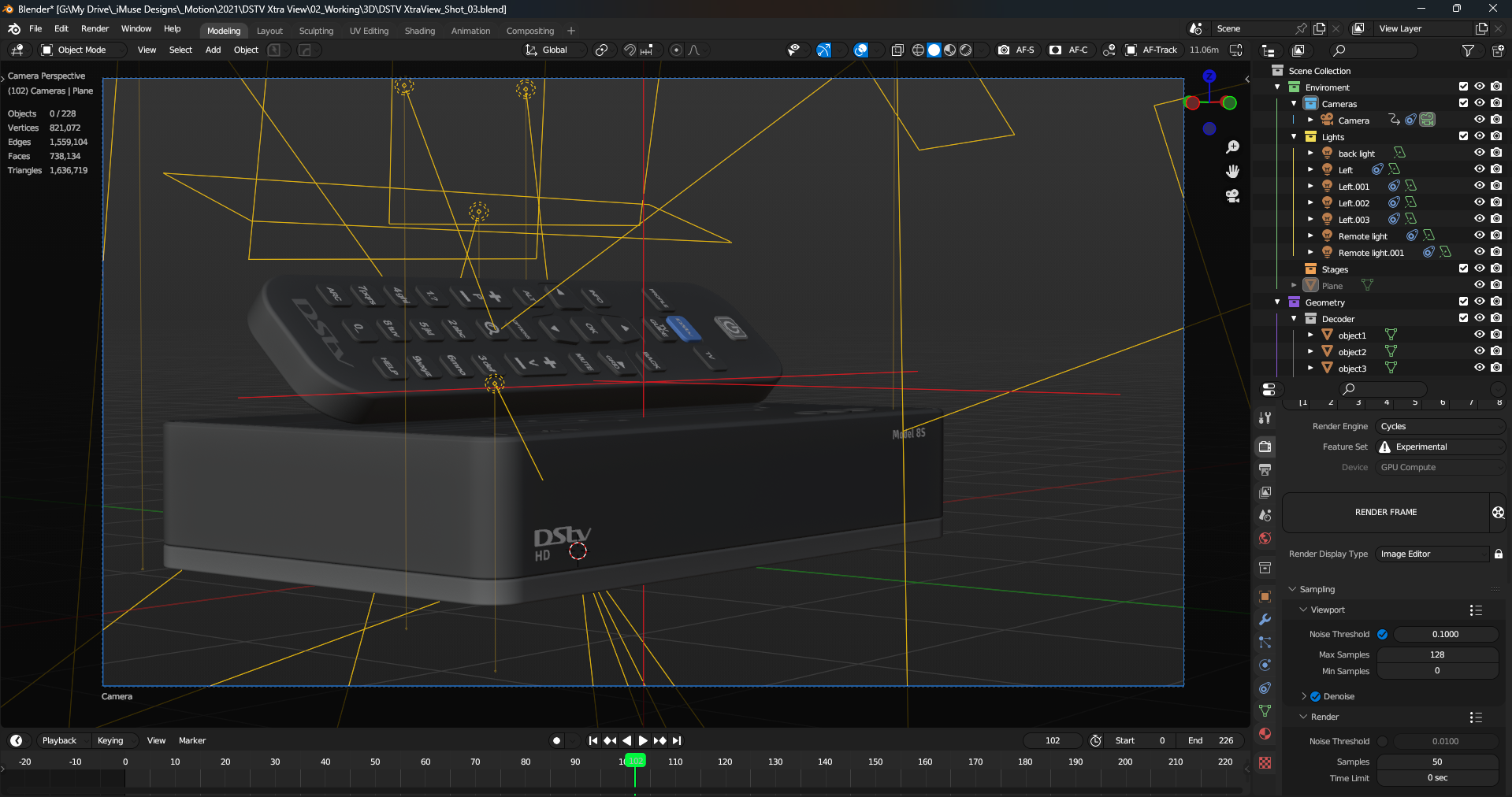The image size is (1512, 797).
Task: Switch to the Layout workspace tab
Action: pos(269,31)
